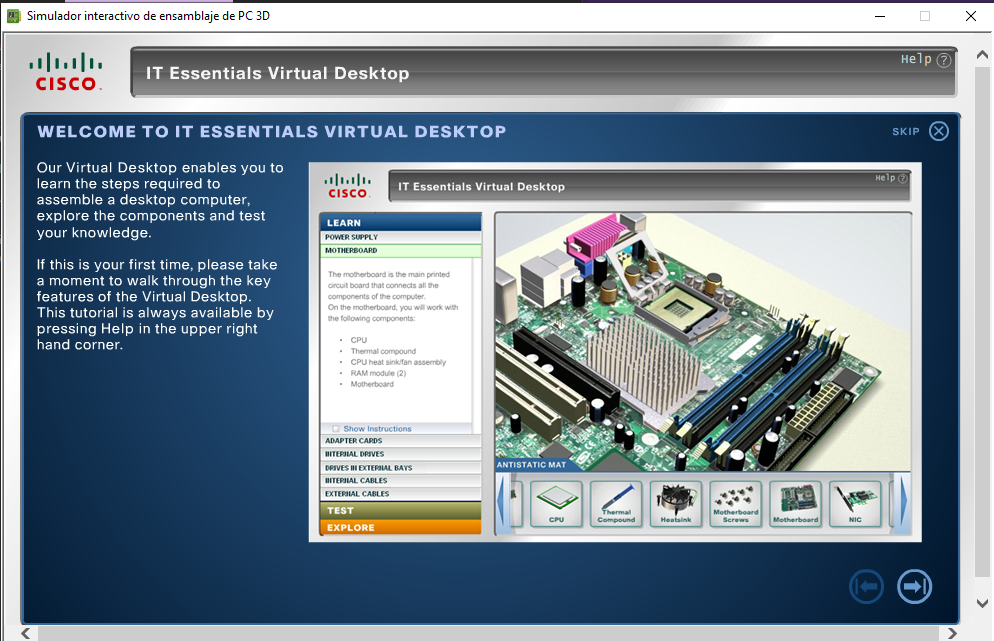994x641 pixels.
Task: Click the ANTISTATIC MAT label
Action: [x=531, y=465]
